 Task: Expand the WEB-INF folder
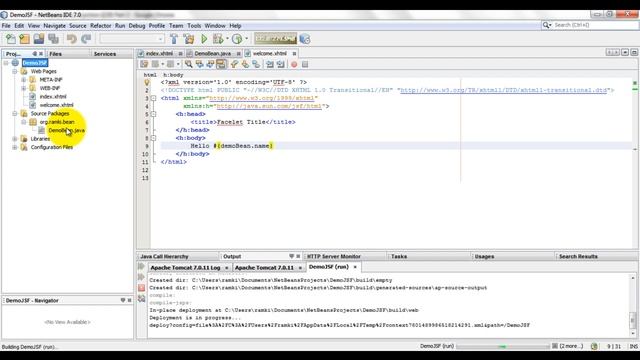coord(24,88)
